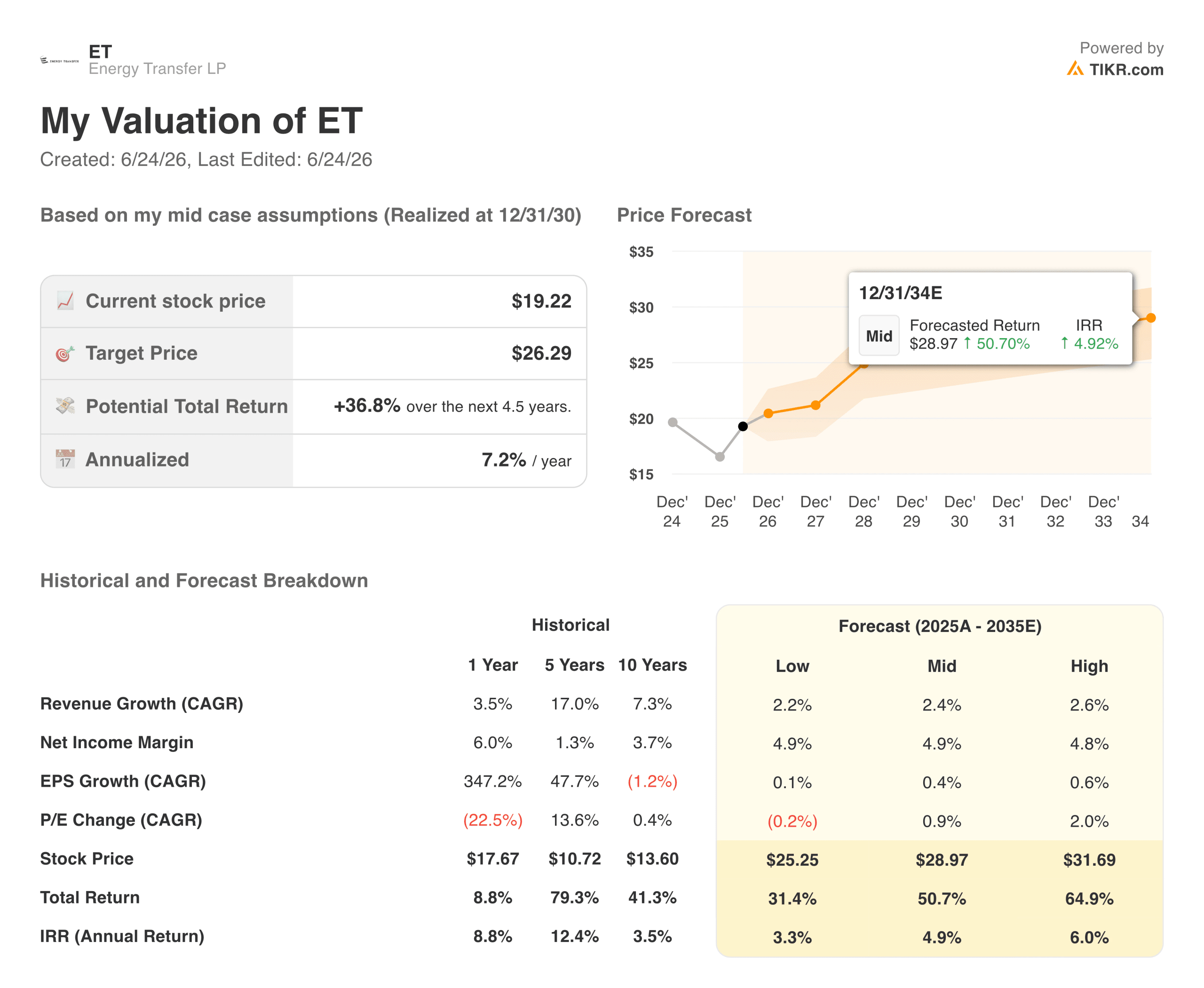The image size is (1204, 988).
Task: Select the High forecast column header
Action: [1089, 666]
